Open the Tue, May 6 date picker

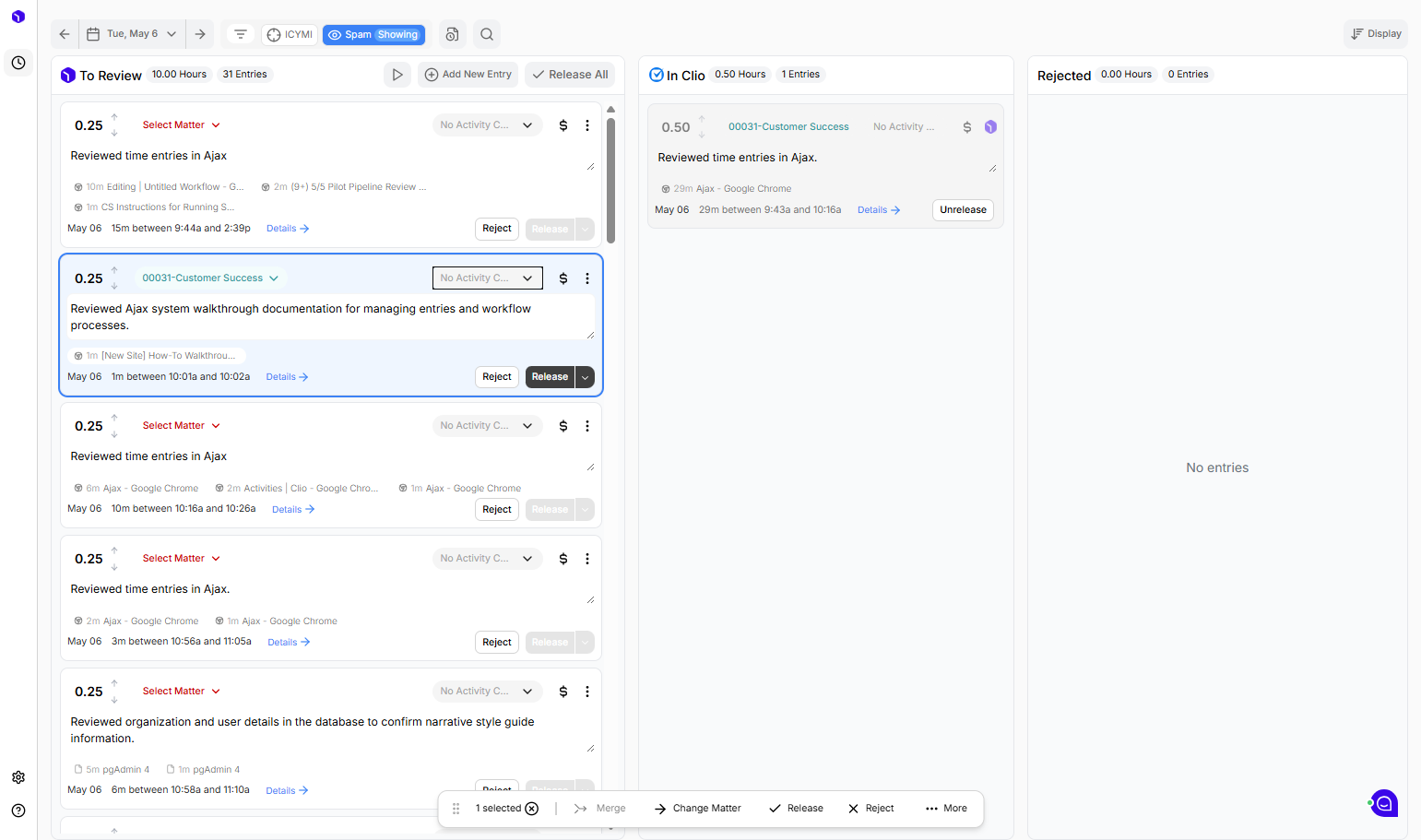132,34
